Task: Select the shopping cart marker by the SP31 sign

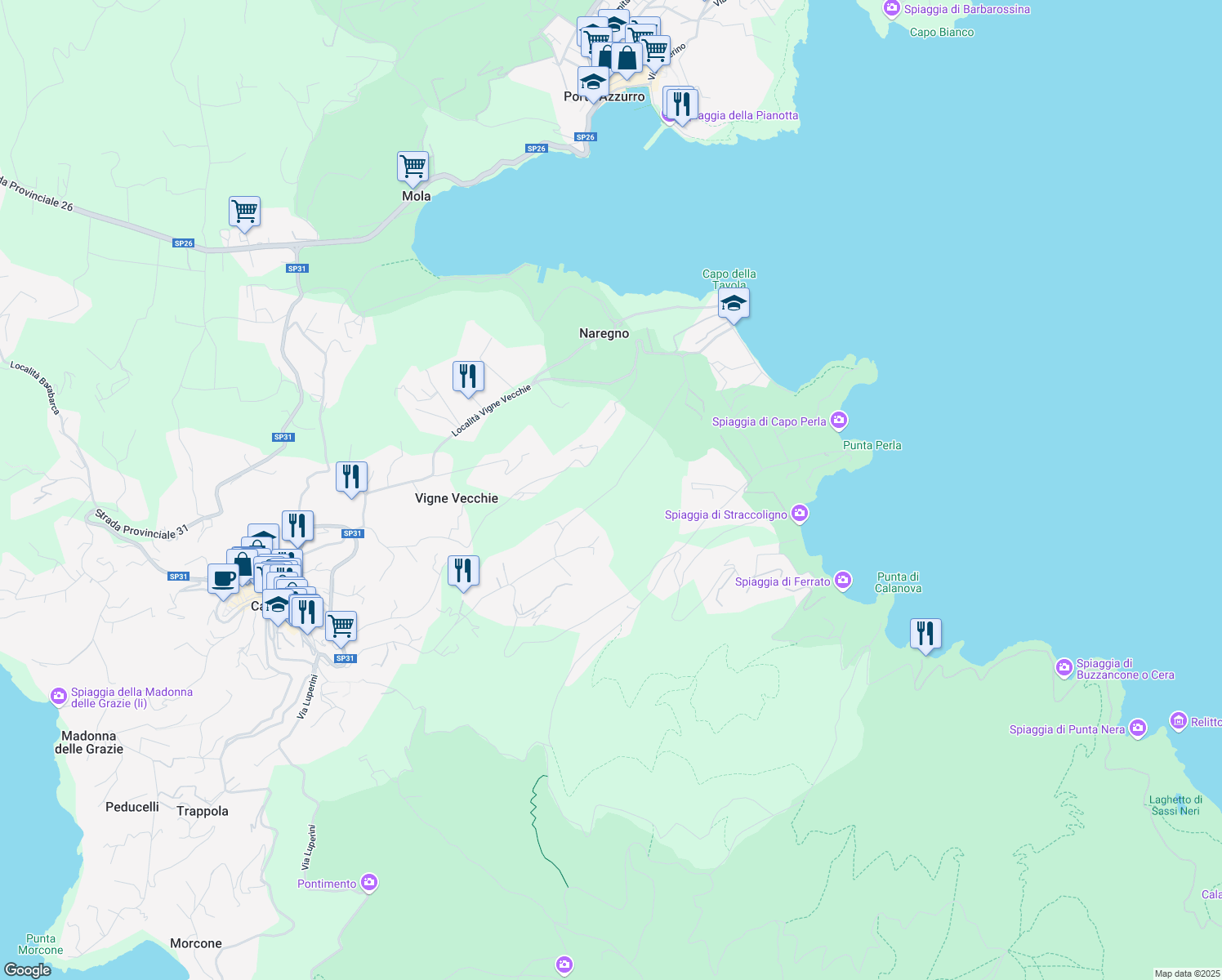Action: point(341,627)
